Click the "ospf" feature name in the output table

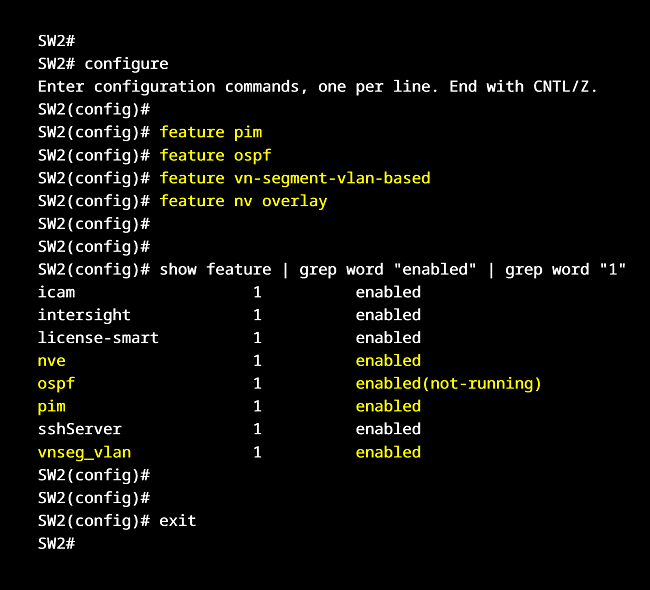[56, 384]
